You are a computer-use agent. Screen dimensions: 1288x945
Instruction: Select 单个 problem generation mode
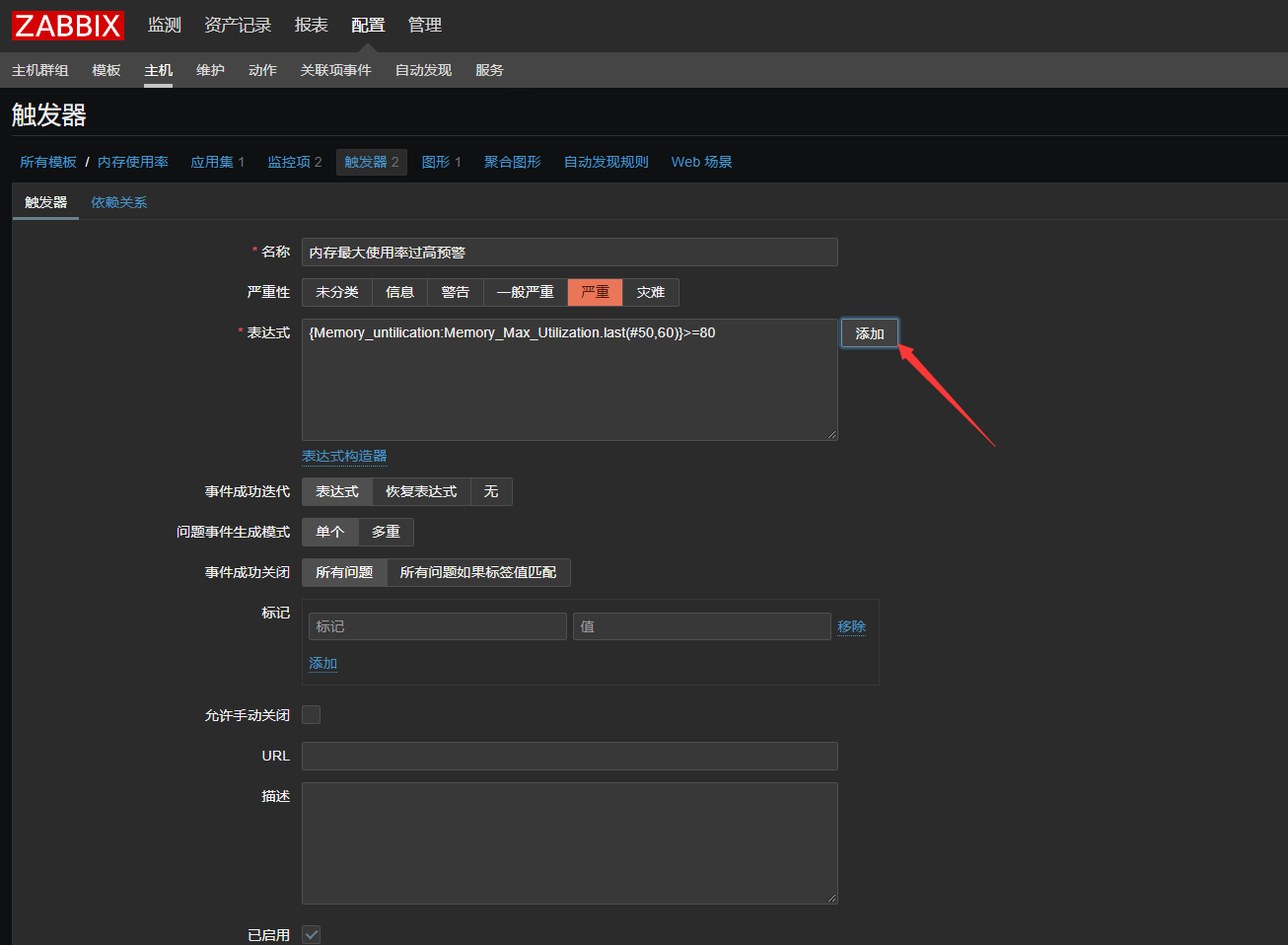click(330, 532)
